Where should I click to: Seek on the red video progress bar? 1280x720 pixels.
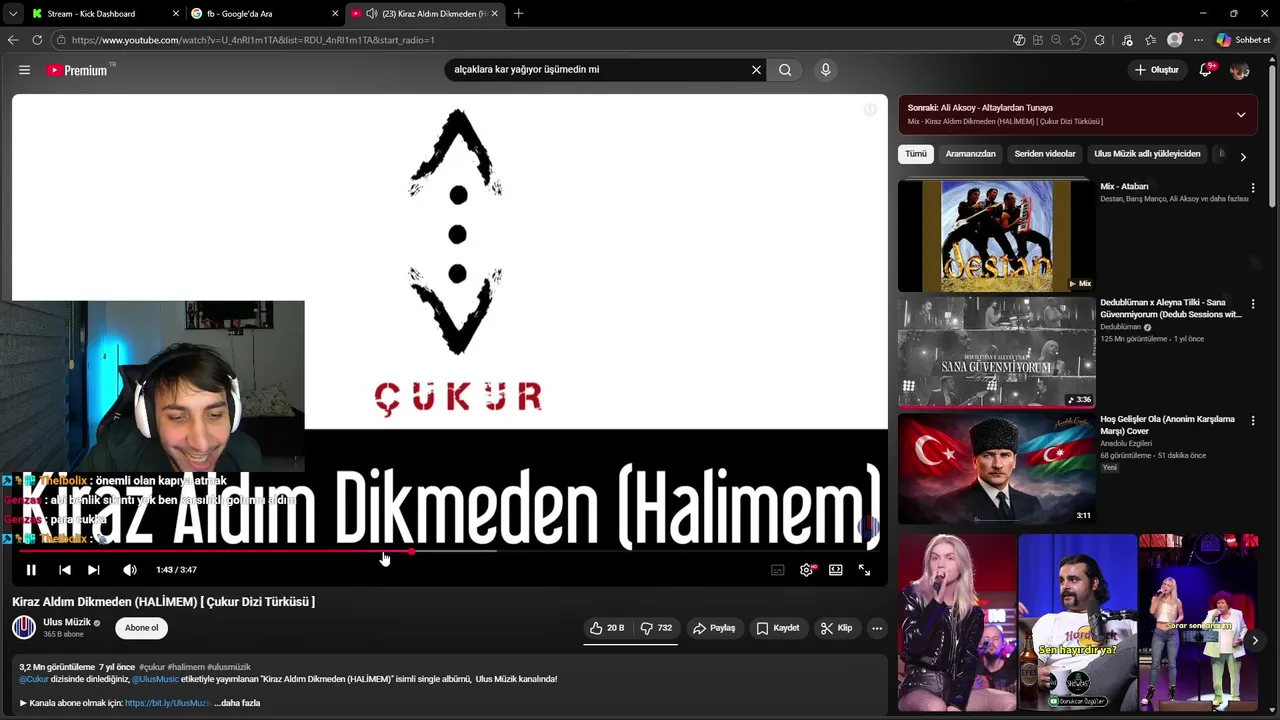click(450, 551)
